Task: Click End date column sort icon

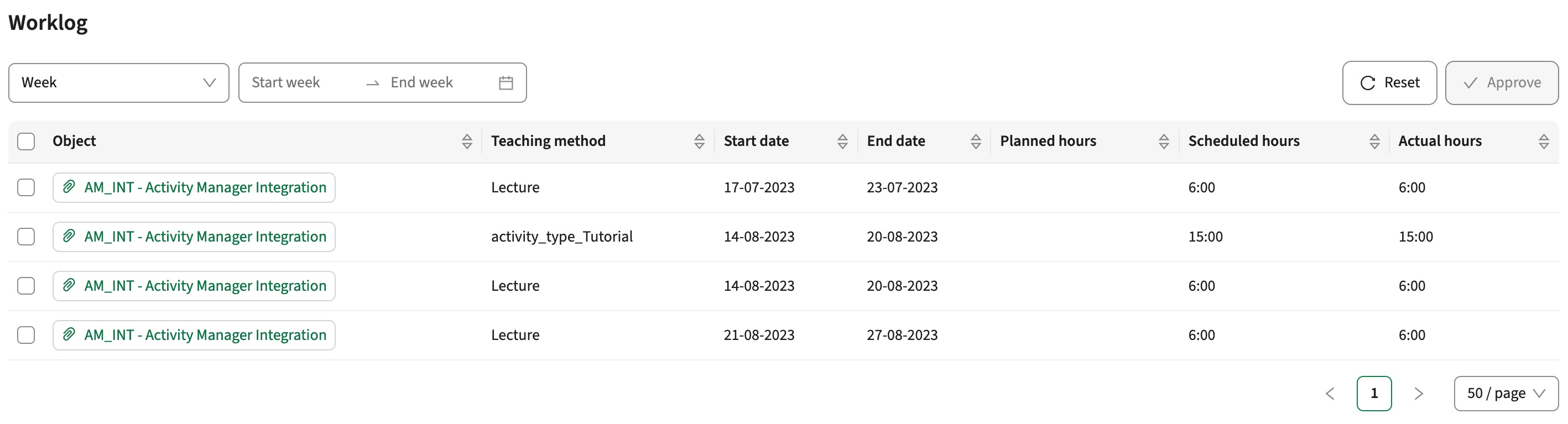Action: point(976,141)
